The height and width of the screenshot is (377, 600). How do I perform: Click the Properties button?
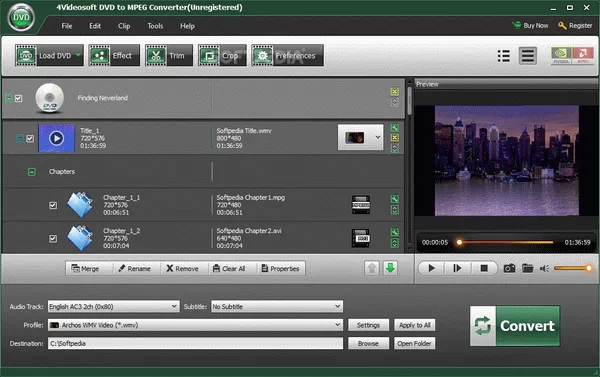pos(280,269)
